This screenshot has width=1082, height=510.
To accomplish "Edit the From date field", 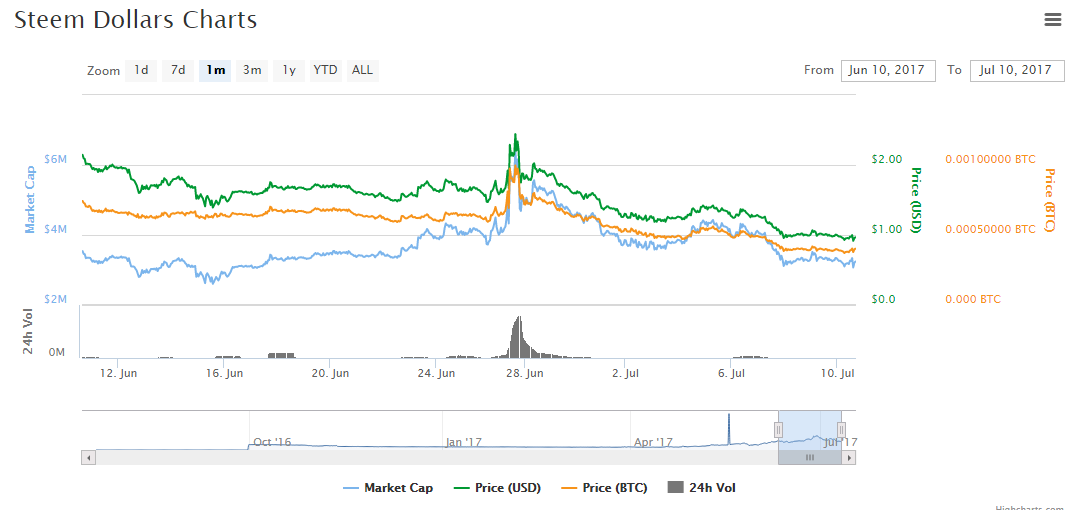I will pos(888,70).
